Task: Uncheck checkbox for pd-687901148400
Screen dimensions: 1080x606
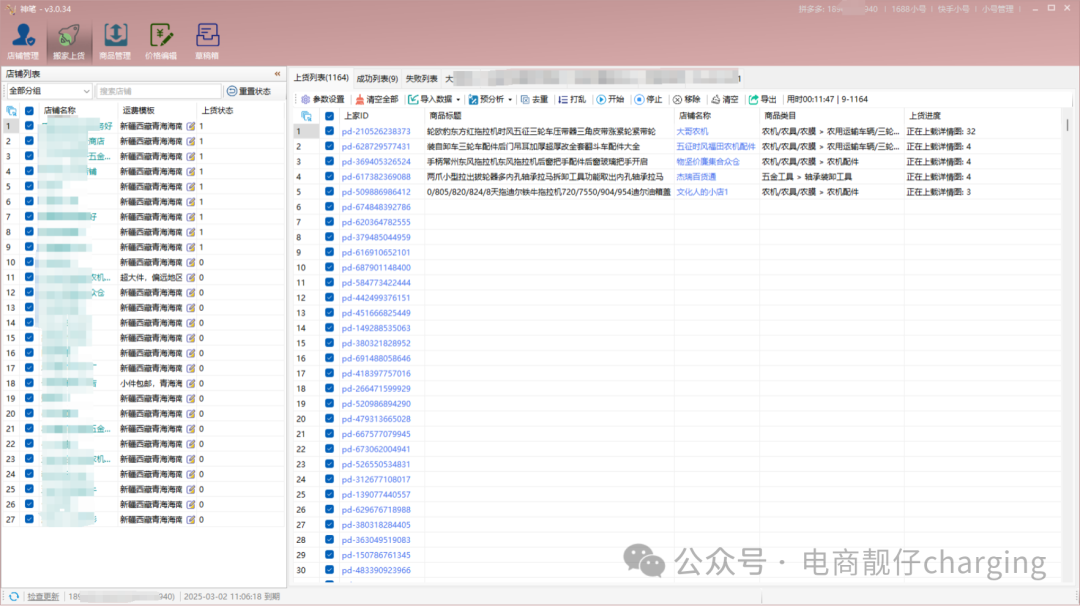Action: [329, 267]
